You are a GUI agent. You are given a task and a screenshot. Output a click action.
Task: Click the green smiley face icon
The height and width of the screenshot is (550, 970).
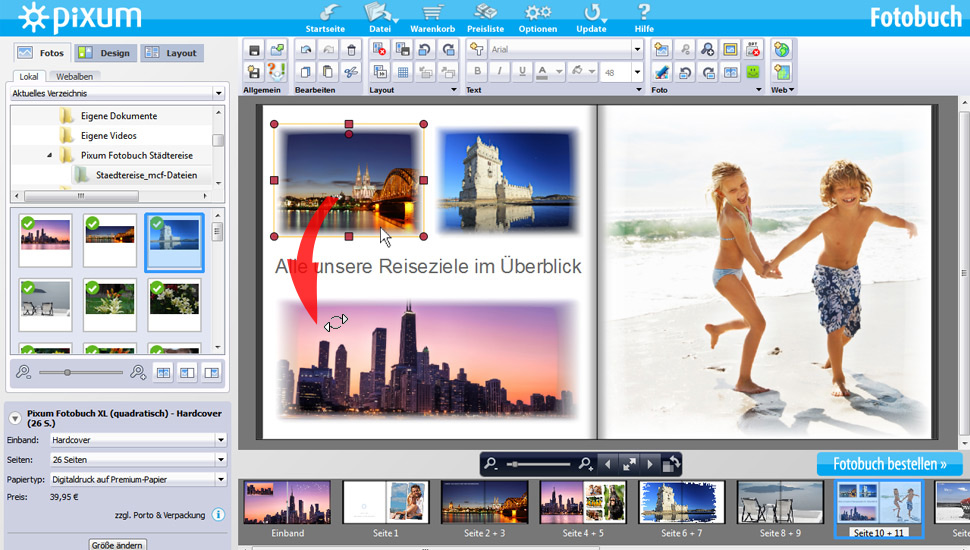[753, 72]
